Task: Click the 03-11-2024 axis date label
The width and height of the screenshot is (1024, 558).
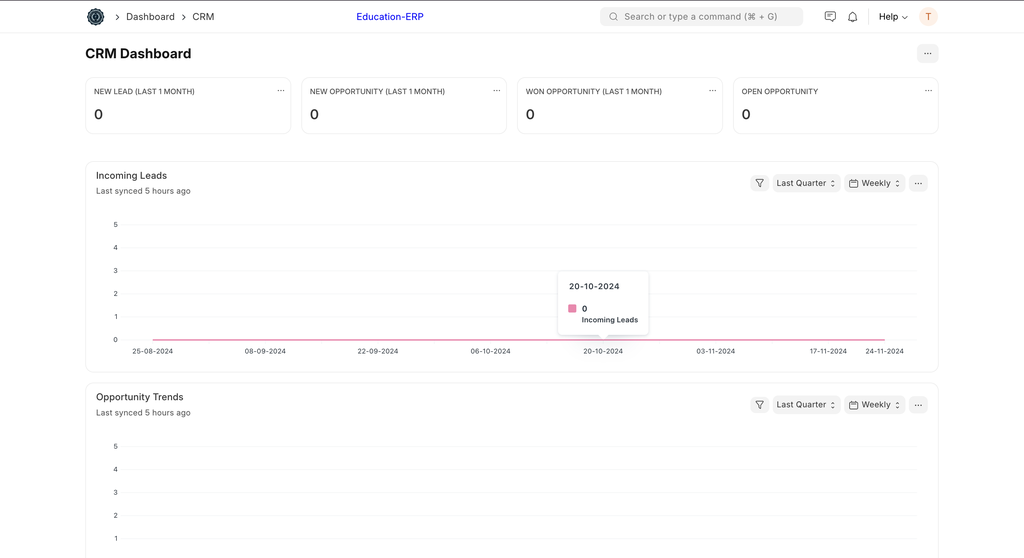Action: point(716,351)
